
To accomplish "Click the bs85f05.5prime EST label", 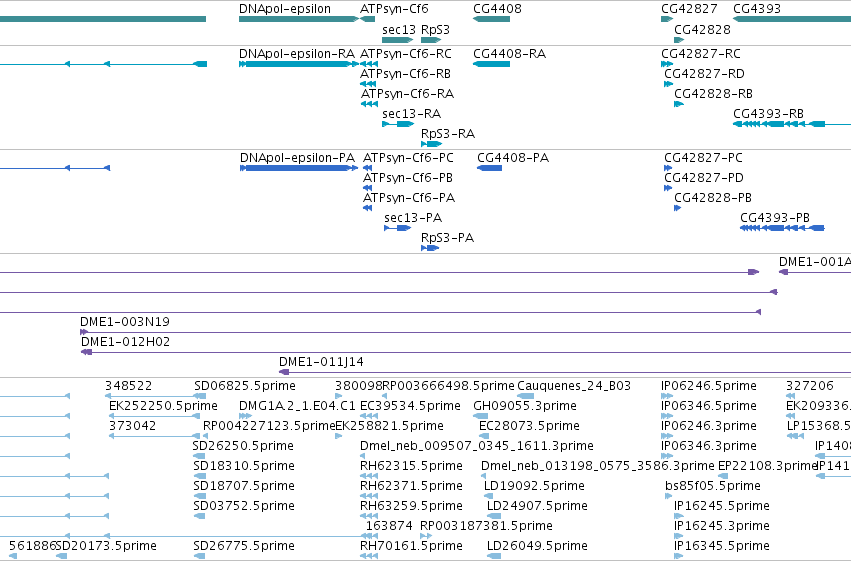I will 713,487.
